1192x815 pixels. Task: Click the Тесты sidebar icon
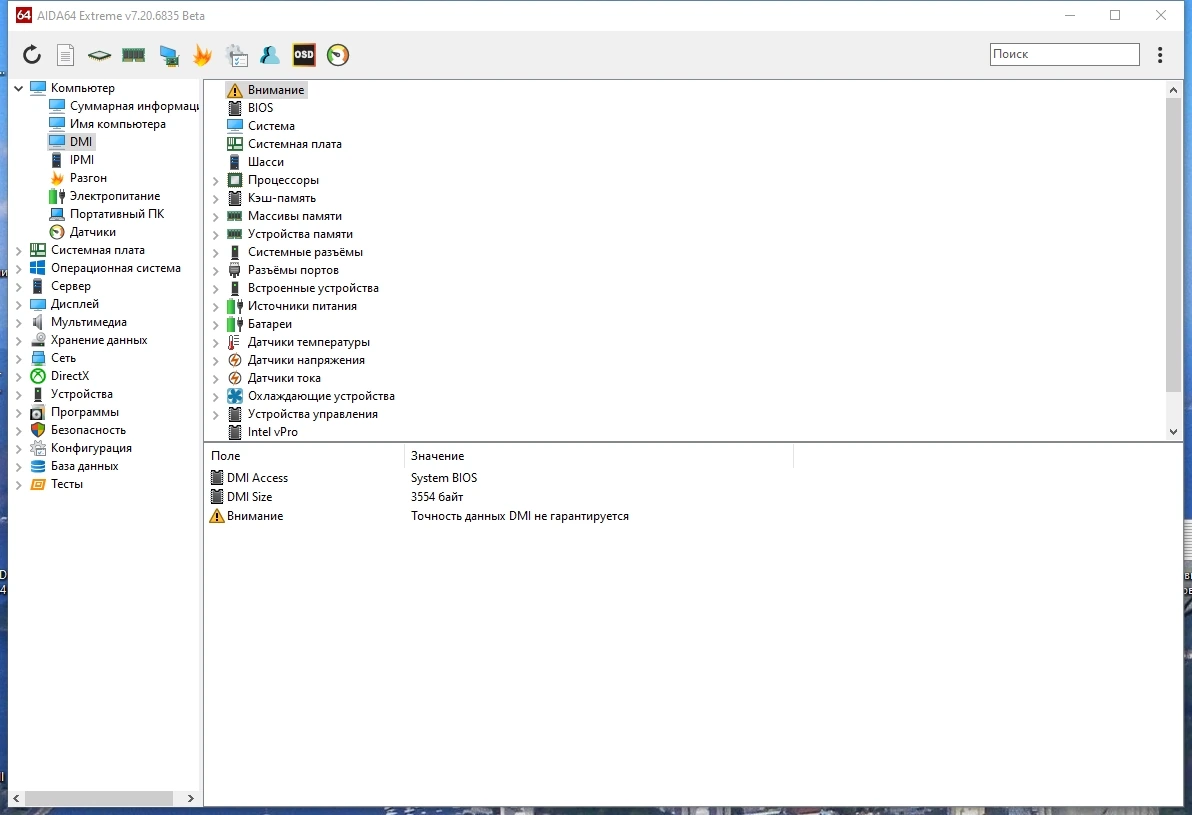(38, 484)
